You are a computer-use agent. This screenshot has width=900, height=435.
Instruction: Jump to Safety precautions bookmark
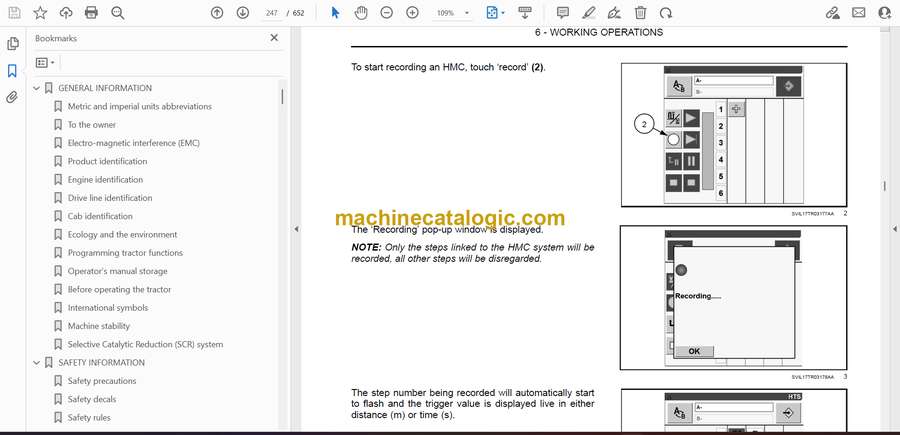[102, 381]
